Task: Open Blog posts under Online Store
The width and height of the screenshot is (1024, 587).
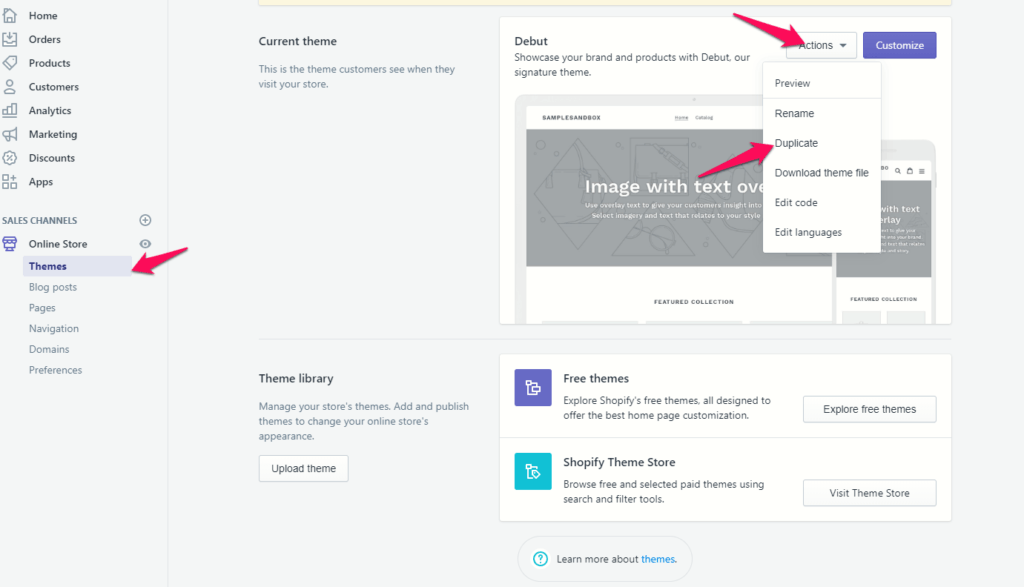Action: (53, 287)
